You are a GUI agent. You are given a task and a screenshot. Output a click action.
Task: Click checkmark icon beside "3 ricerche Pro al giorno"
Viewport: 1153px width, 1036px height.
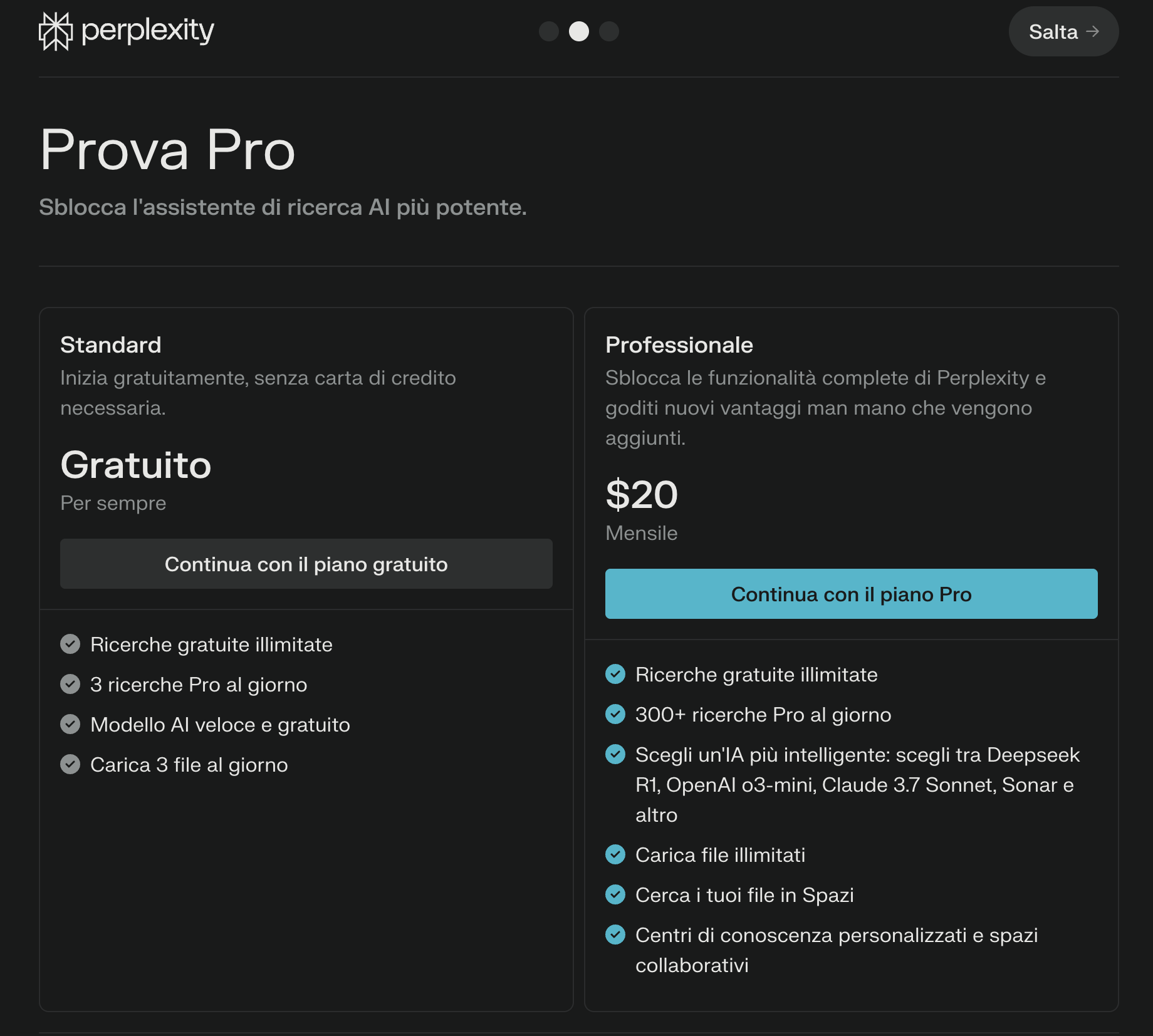70,684
